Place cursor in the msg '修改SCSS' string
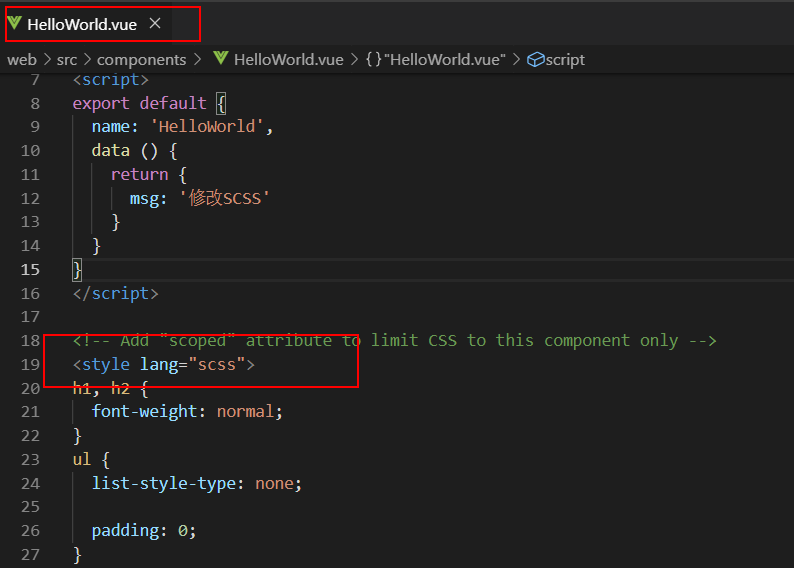794x568 pixels. (x=225, y=198)
